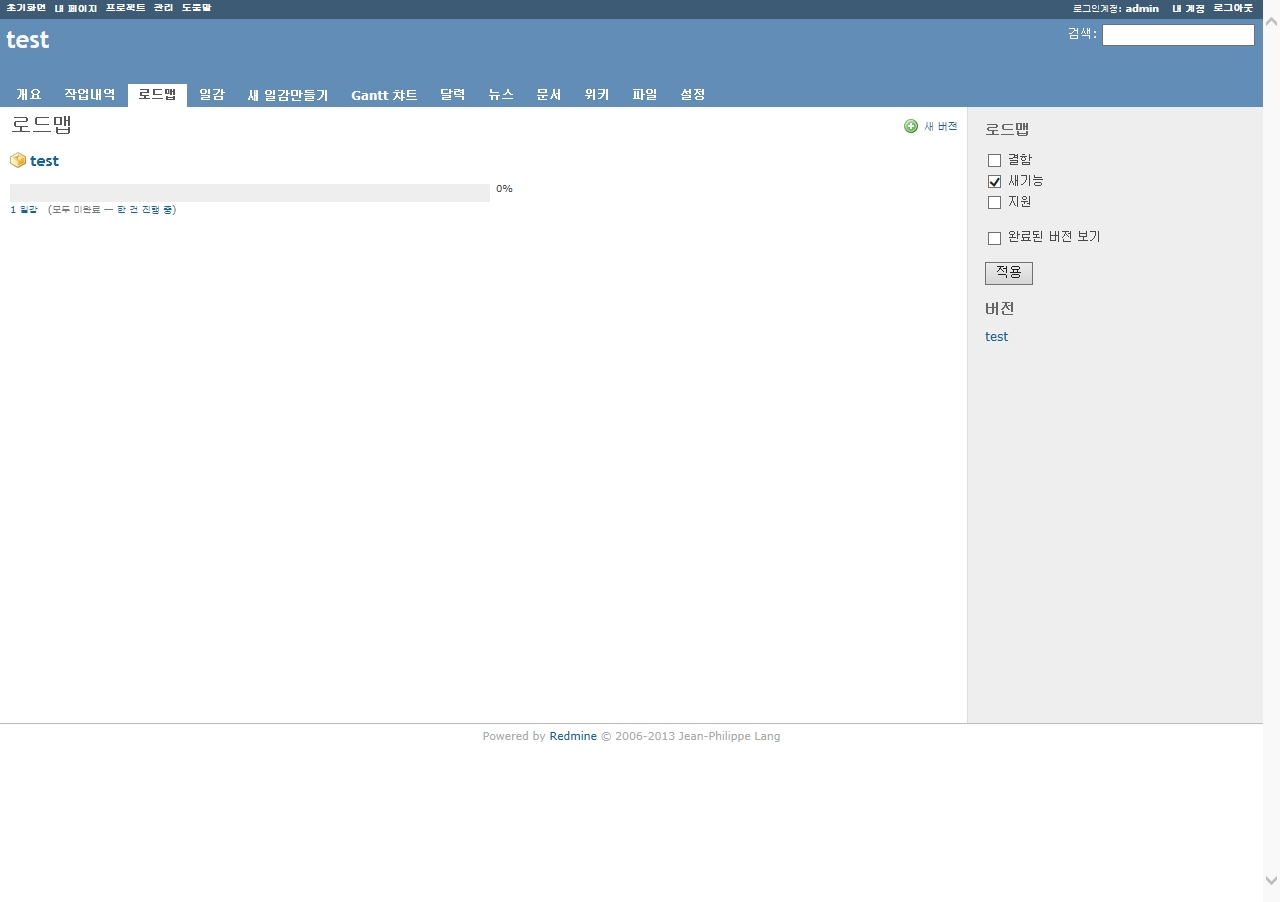
Task: Open the test link under 버전 sidebar
Action: tap(996, 337)
